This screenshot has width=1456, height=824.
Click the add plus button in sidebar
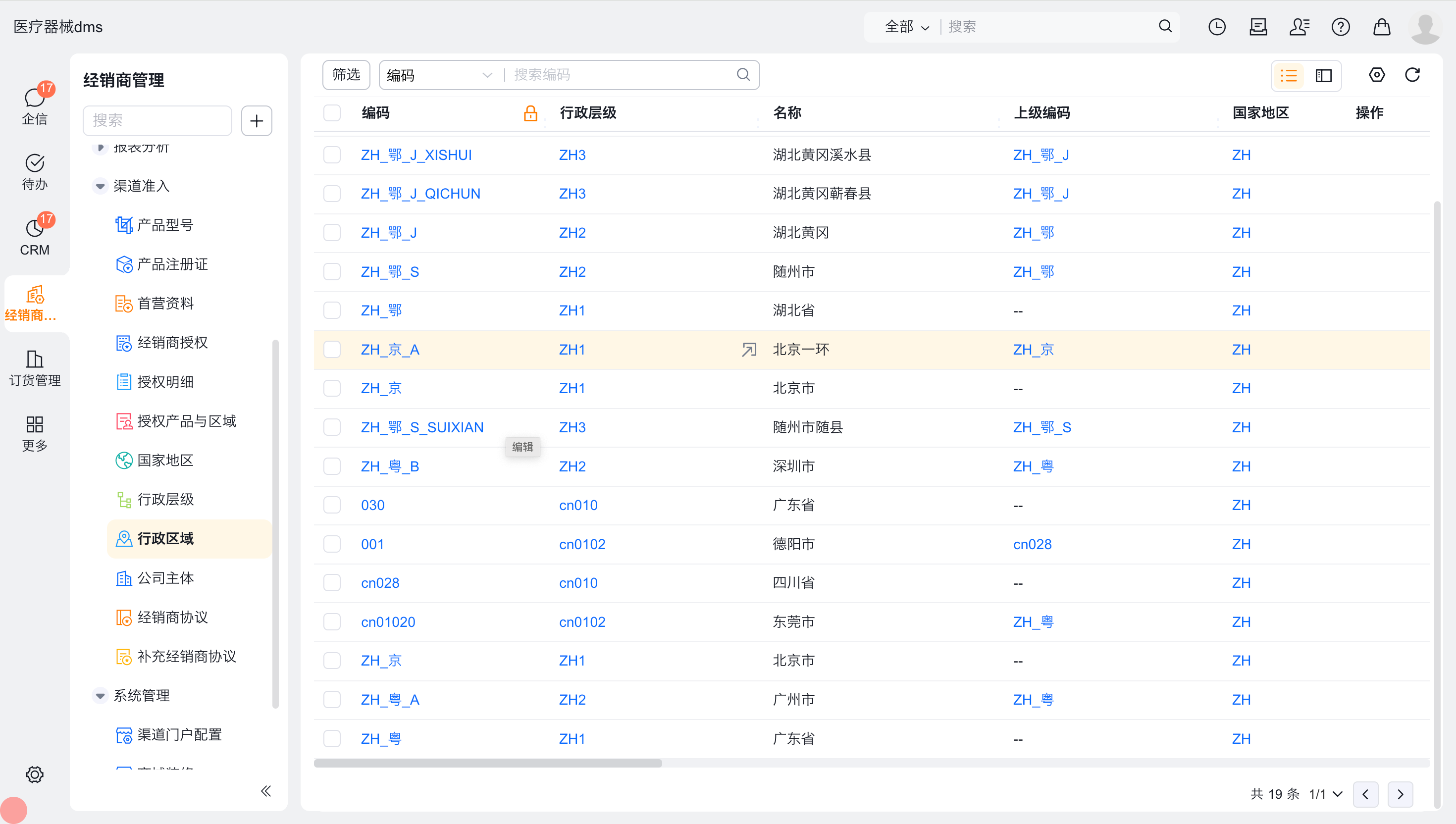[x=257, y=120]
